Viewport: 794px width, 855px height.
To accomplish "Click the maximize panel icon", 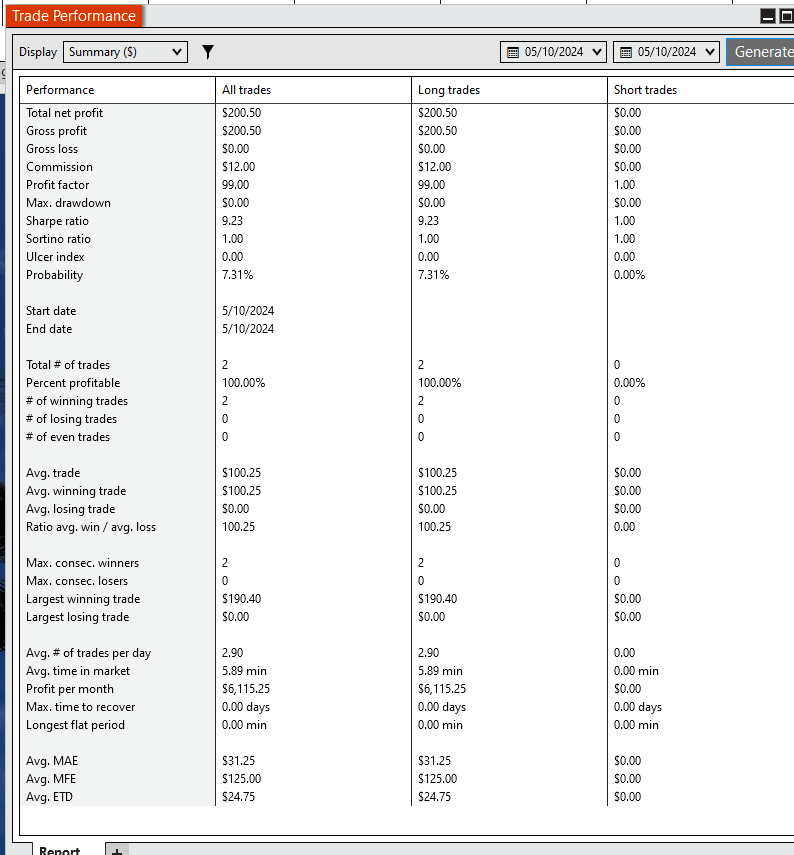I will 786,16.
